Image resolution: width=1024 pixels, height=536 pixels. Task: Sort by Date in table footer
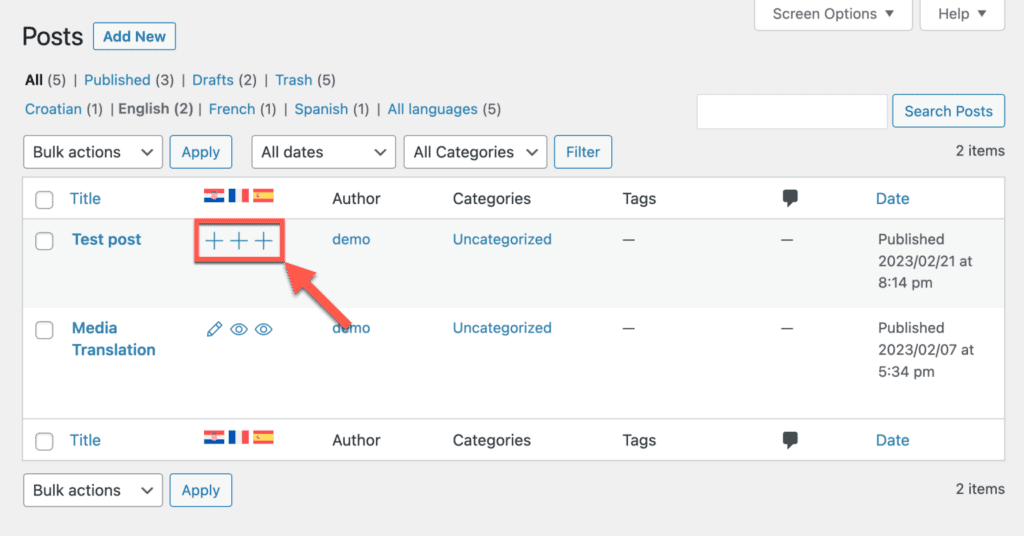pyautogui.click(x=893, y=440)
